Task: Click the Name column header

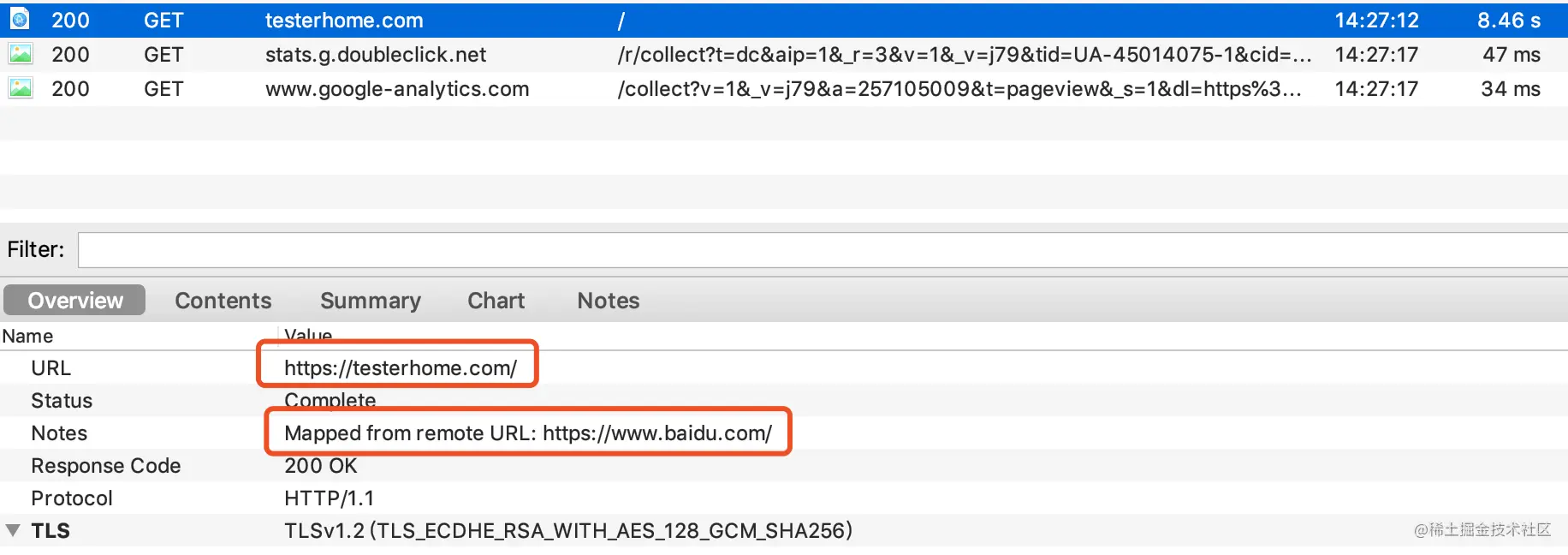Action: point(27,336)
